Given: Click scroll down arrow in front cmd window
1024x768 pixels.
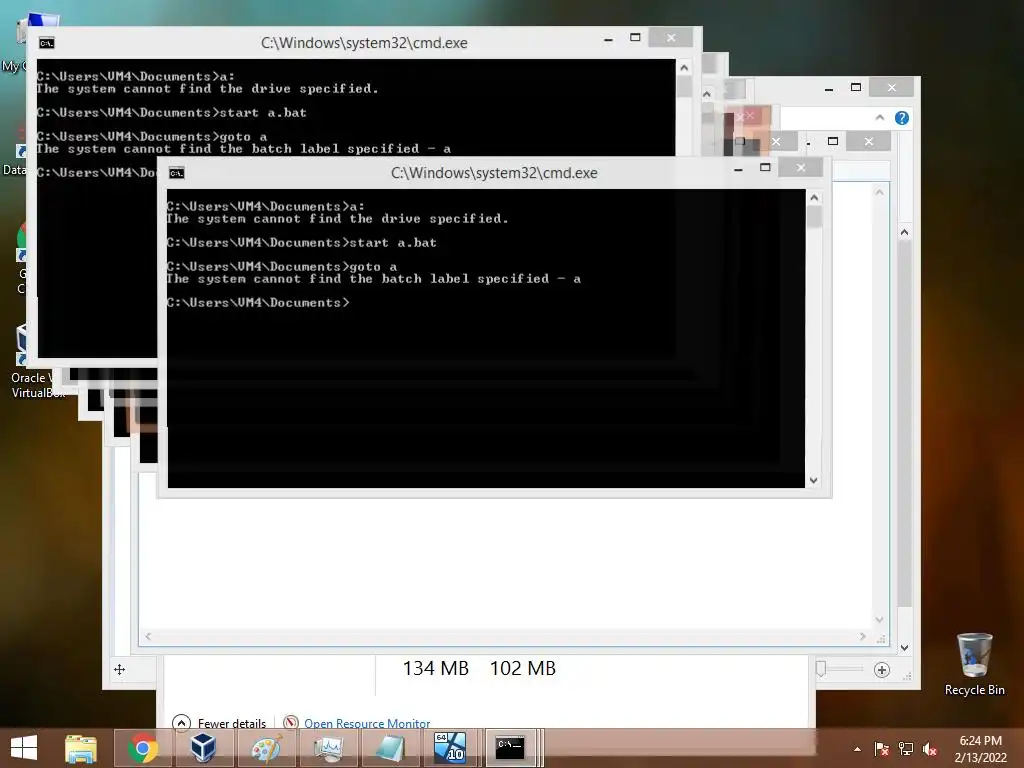Looking at the screenshot, I should 814,480.
